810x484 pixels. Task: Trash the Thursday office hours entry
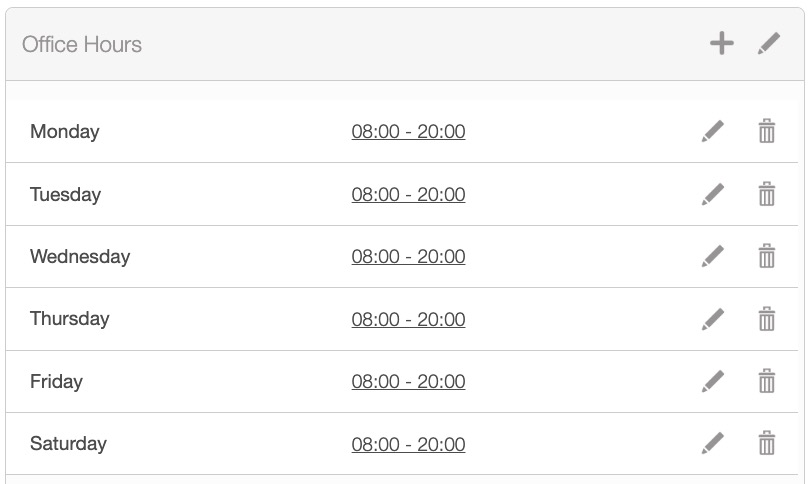click(766, 319)
